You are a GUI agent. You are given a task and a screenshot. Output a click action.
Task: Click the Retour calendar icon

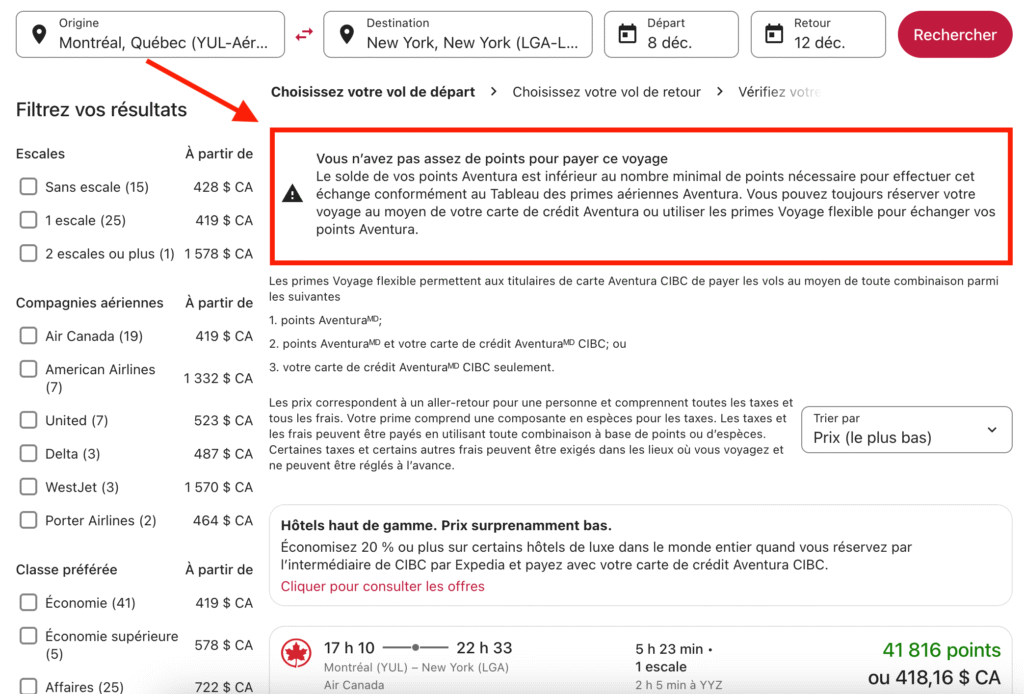[774, 34]
